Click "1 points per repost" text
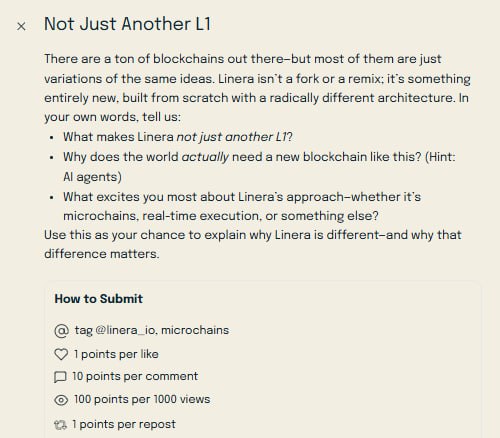The width and height of the screenshot is (500, 438). coord(124,424)
